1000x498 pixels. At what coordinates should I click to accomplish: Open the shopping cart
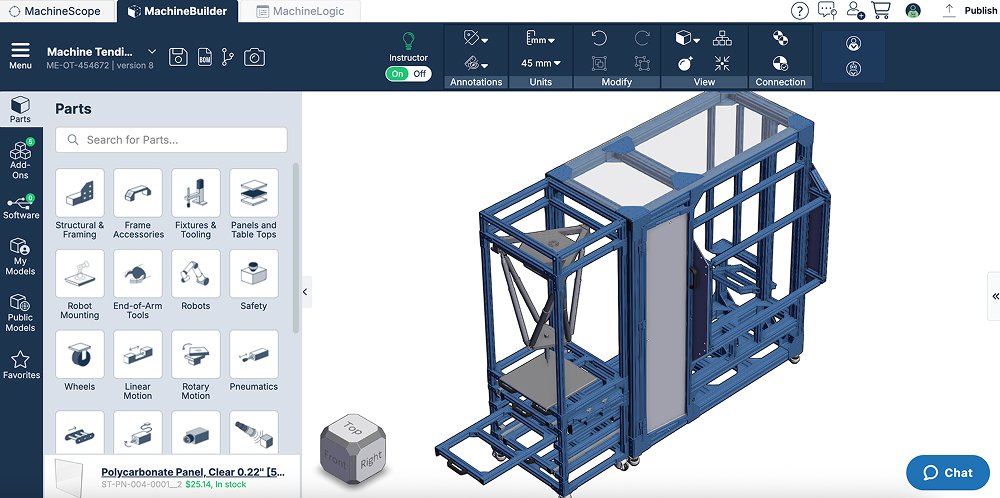click(881, 10)
